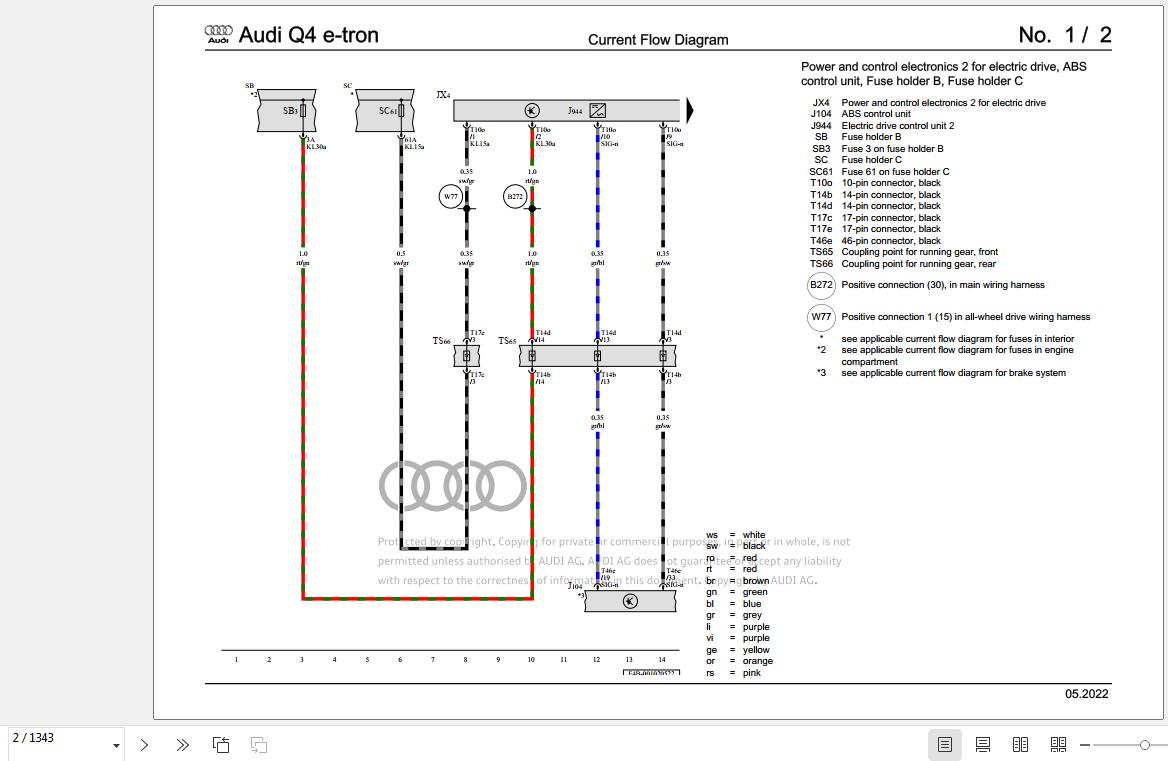Click 'Coupling point for running gear, front'
Viewport: 1168px width, 761px height.
click(x=920, y=252)
